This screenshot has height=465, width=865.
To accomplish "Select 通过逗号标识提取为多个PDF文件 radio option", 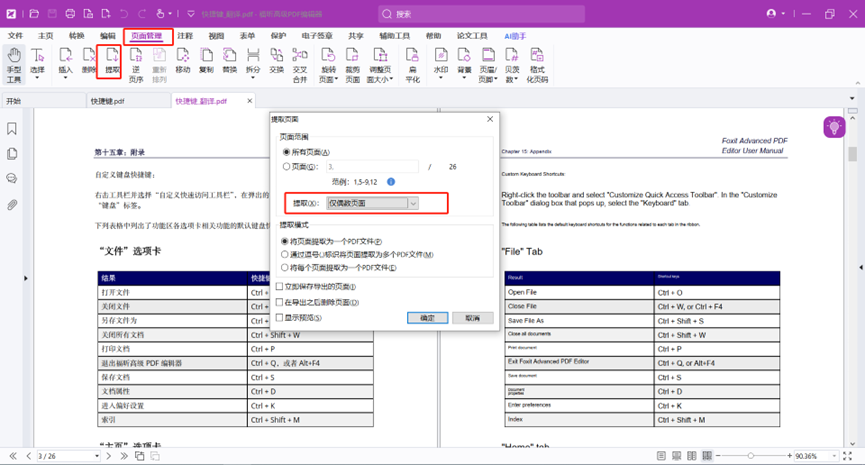I will point(285,254).
